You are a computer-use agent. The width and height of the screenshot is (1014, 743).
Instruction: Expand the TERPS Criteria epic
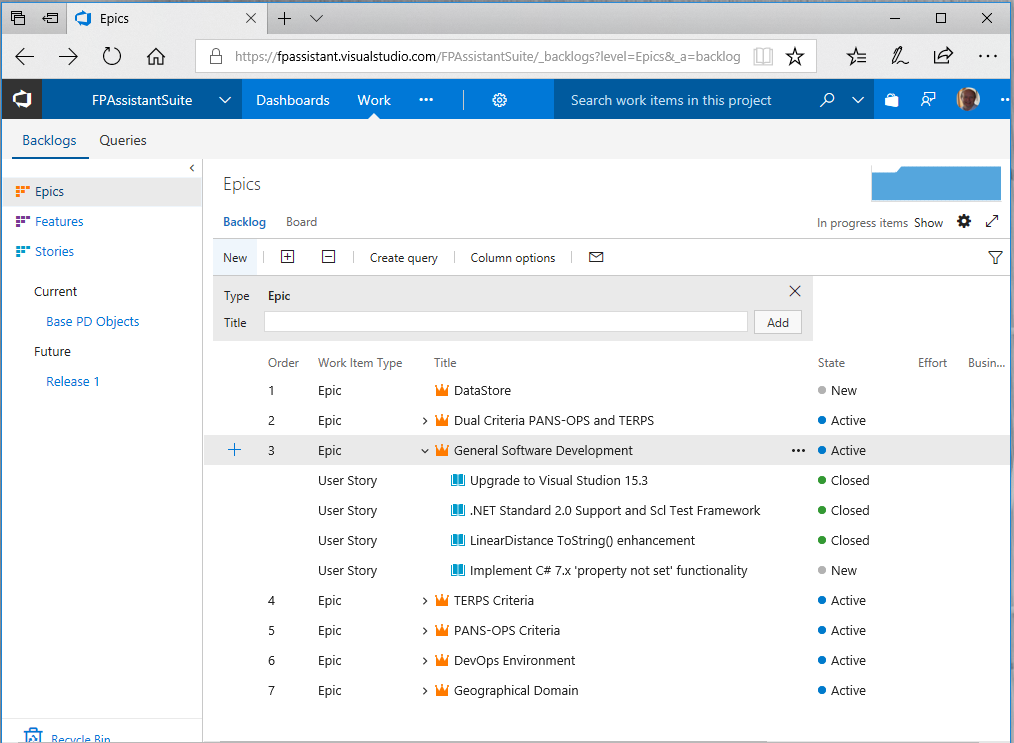425,601
